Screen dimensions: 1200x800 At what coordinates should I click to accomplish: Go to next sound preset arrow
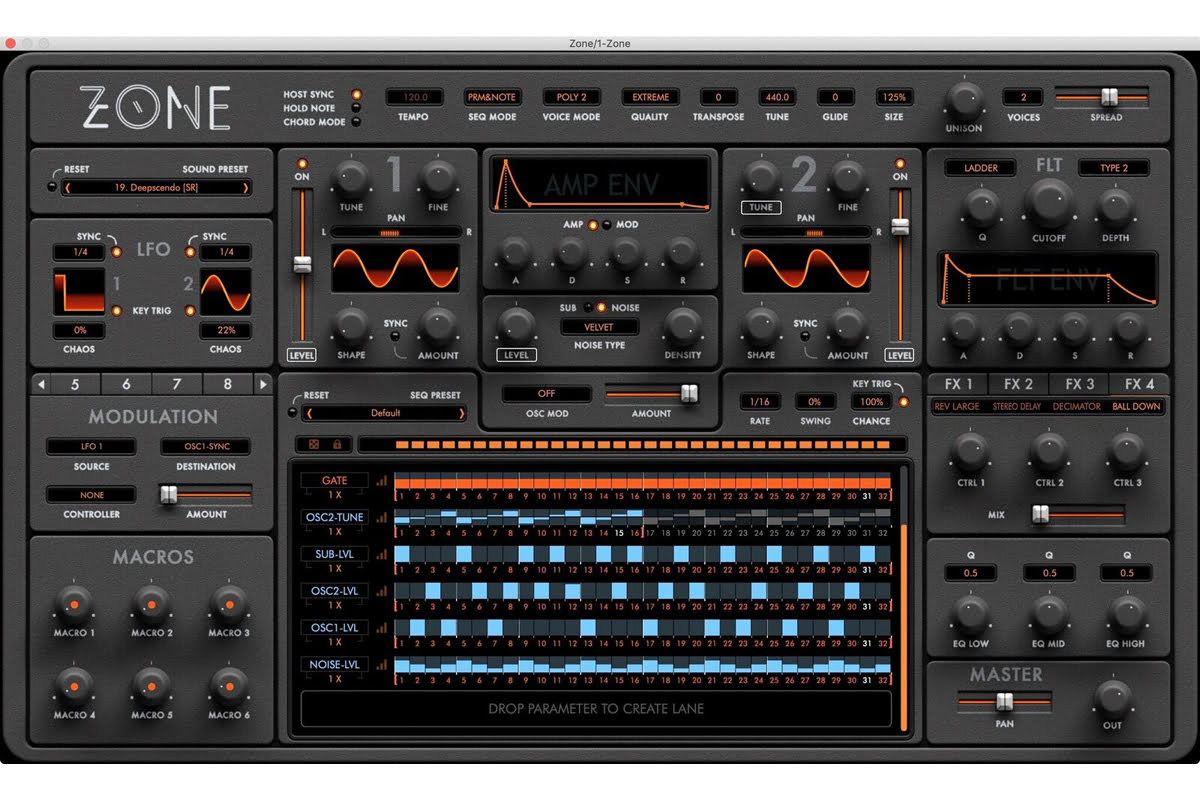click(245, 187)
